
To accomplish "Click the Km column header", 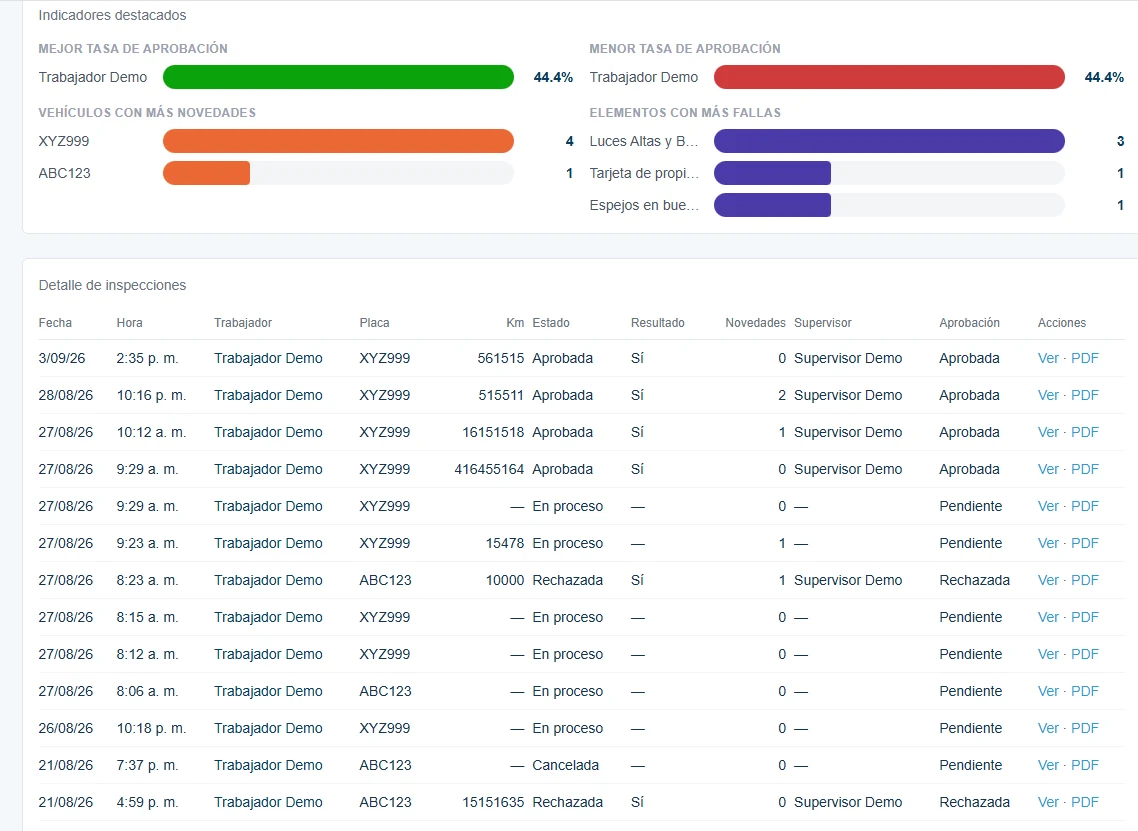I will 515,323.
